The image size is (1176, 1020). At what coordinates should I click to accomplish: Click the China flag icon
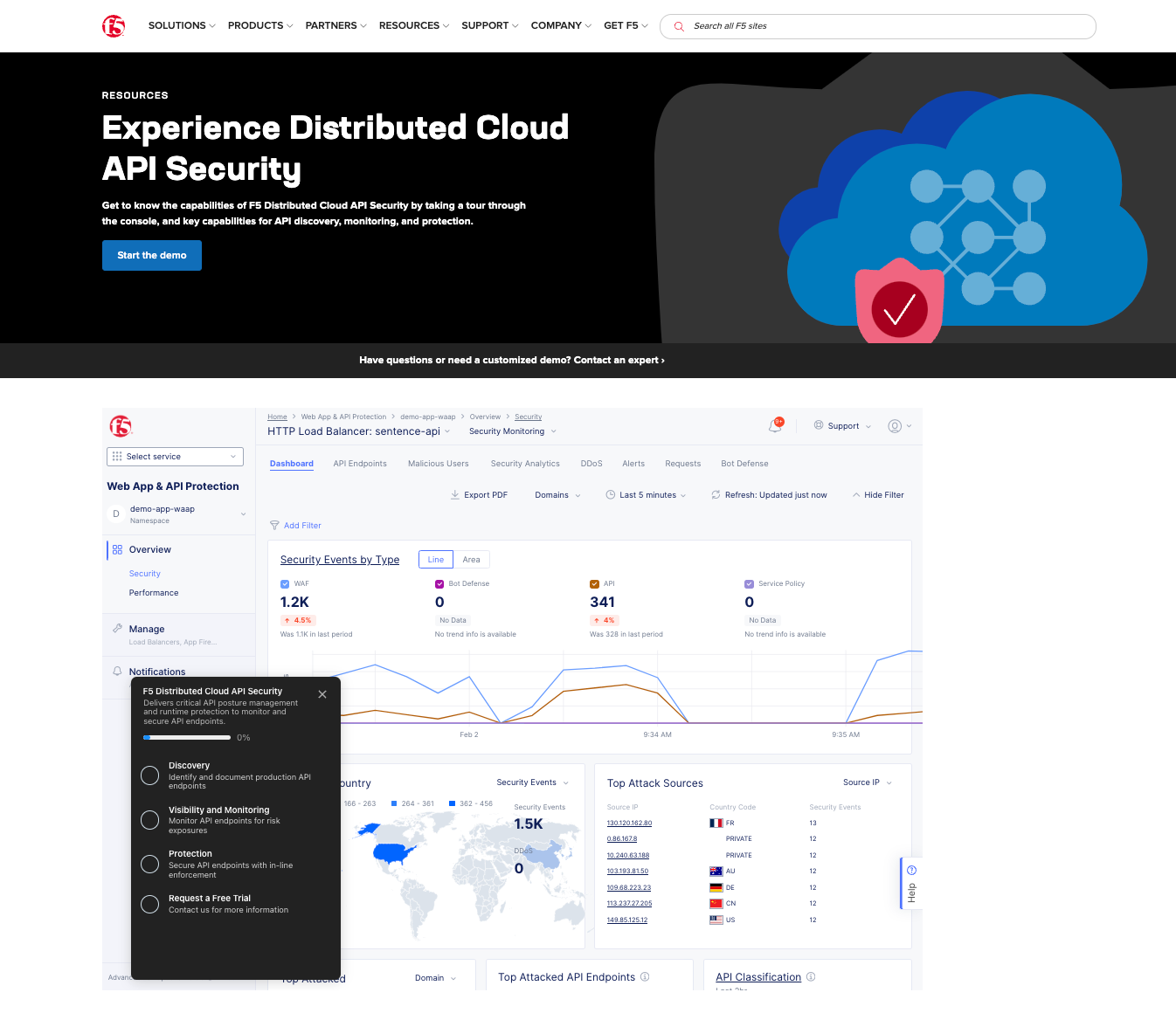click(x=716, y=903)
